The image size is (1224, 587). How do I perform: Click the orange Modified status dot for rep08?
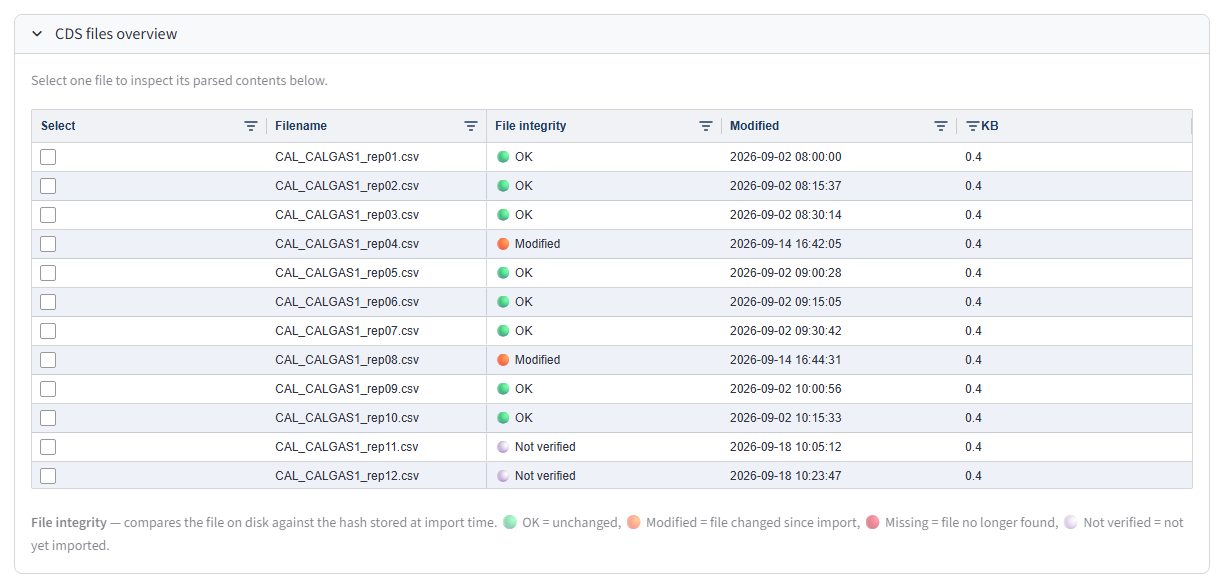503,360
